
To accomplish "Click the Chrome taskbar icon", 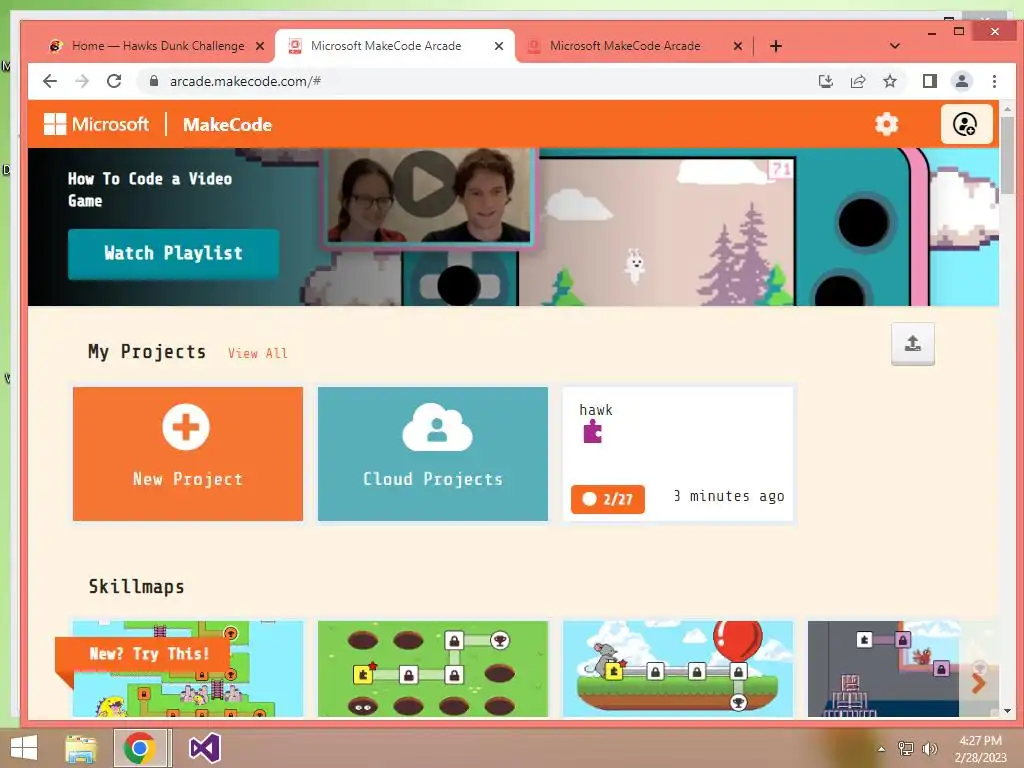I will pyautogui.click(x=139, y=748).
